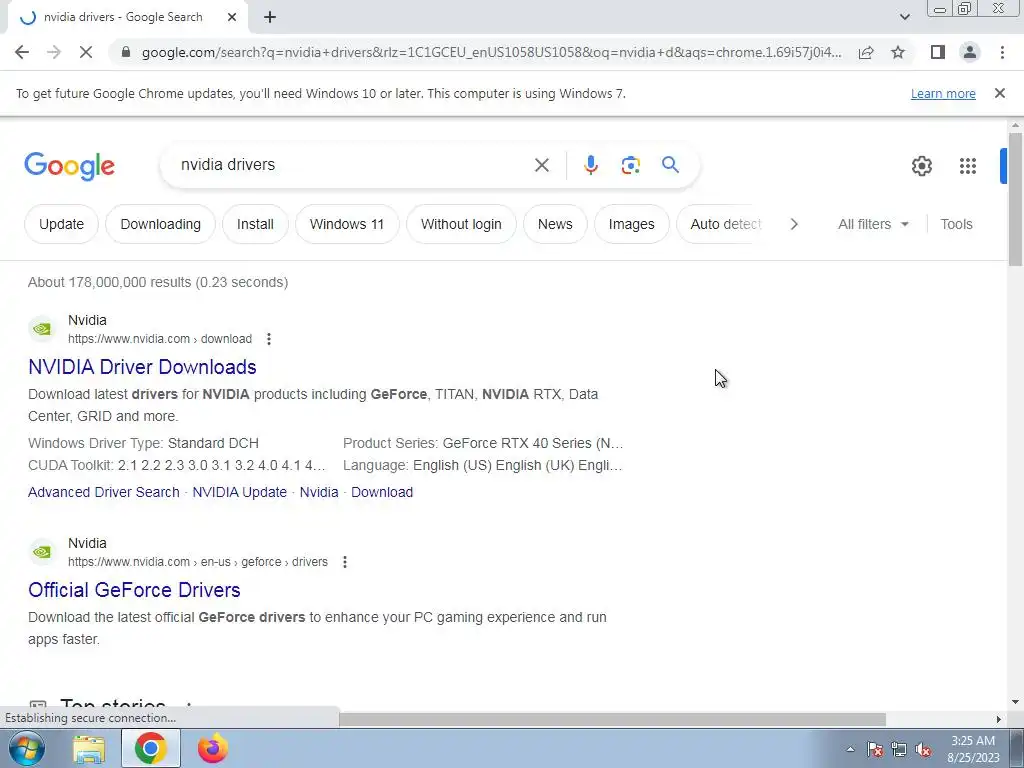Close the nvidia drivers tab
Viewport: 1024px width, 768px height.
[232, 18]
